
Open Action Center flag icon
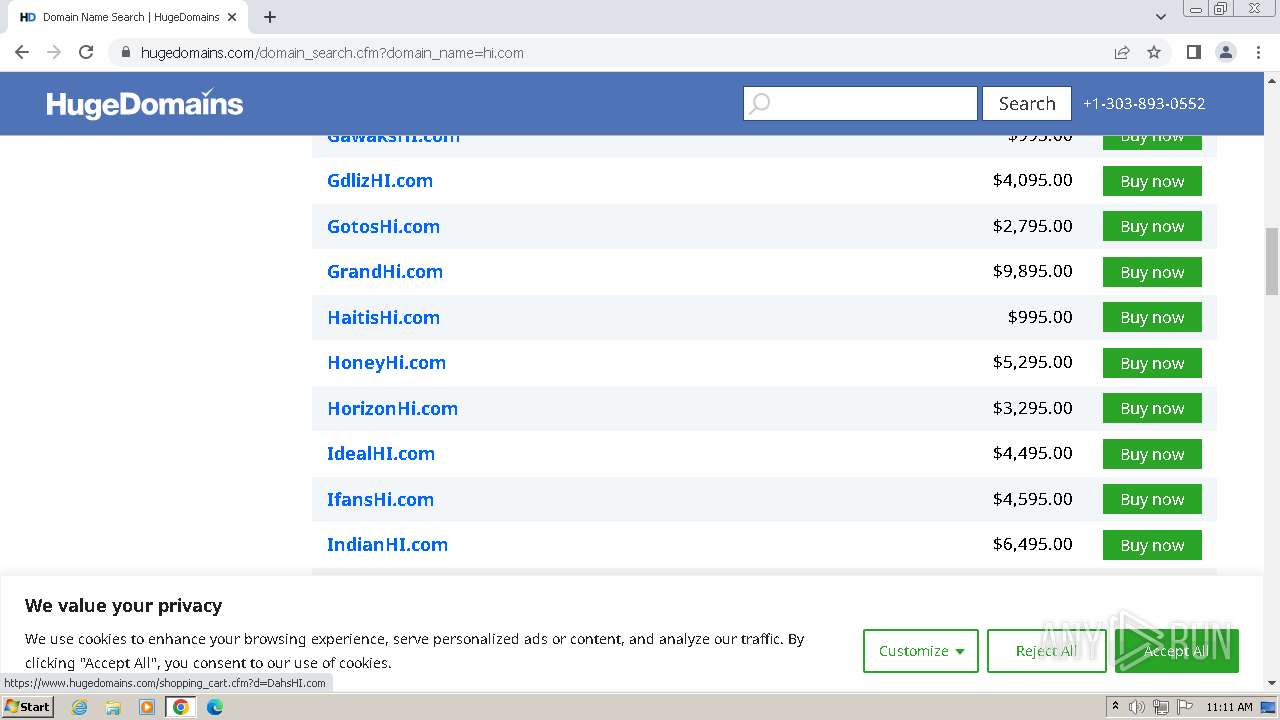click(x=1185, y=707)
